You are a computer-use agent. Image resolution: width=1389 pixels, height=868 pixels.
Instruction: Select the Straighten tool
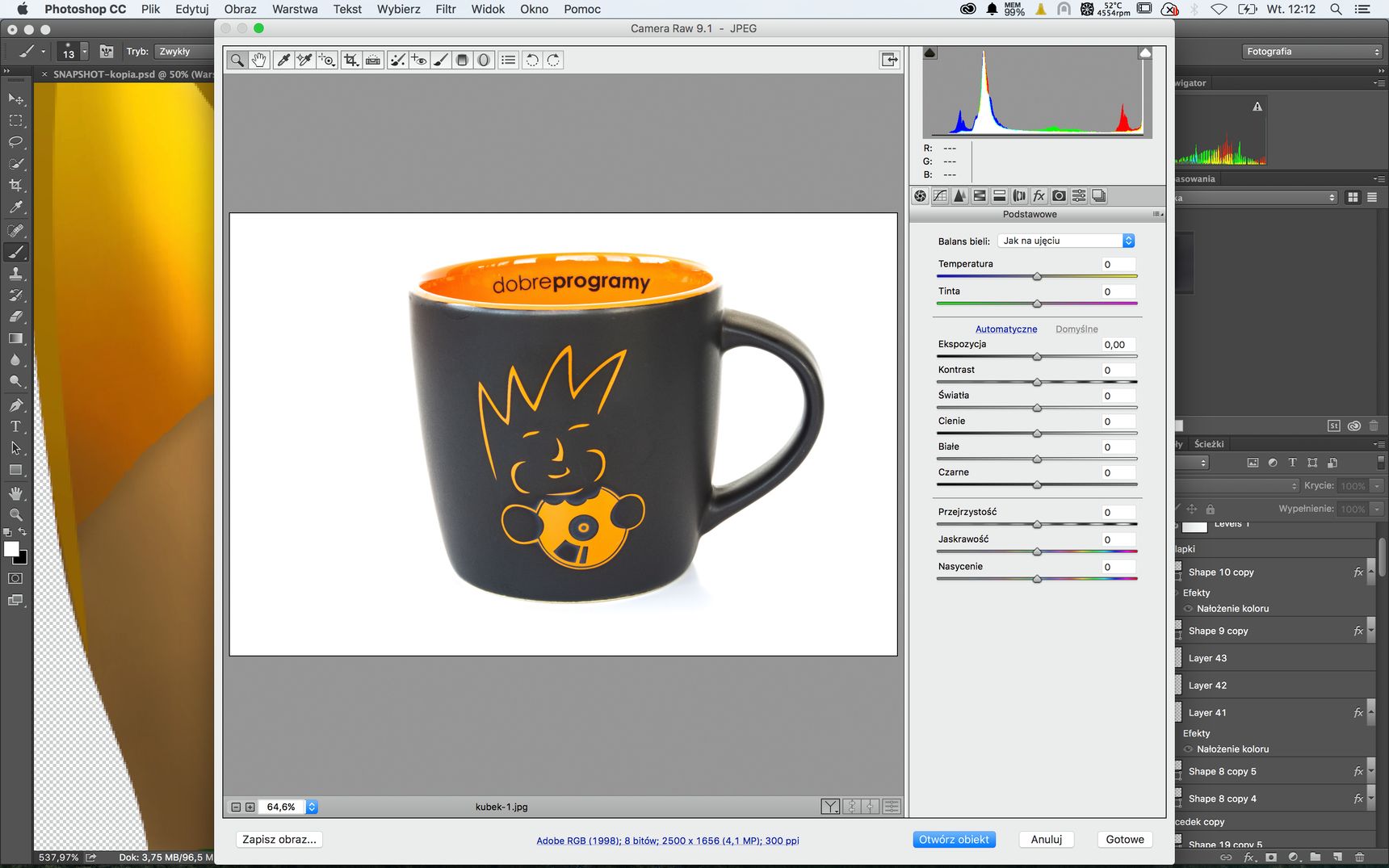(x=373, y=60)
